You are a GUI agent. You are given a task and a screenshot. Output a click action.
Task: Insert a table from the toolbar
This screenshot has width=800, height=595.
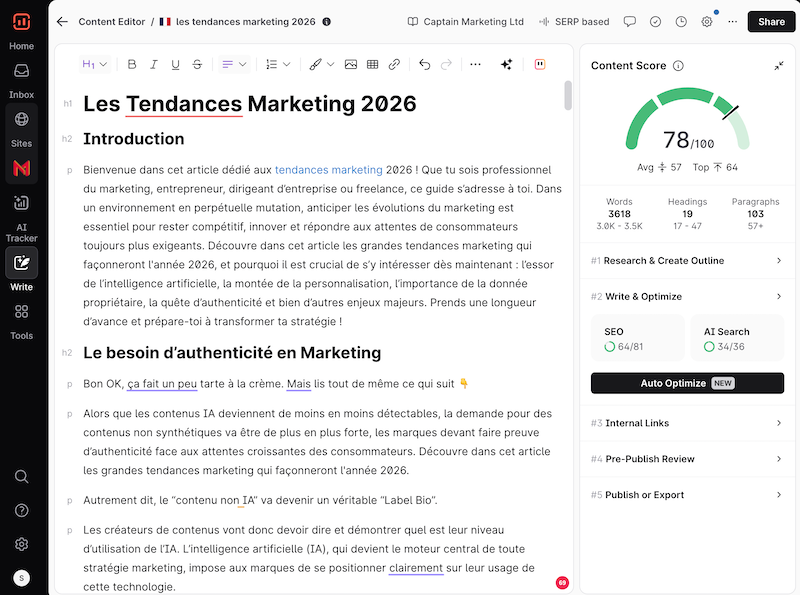372,64
